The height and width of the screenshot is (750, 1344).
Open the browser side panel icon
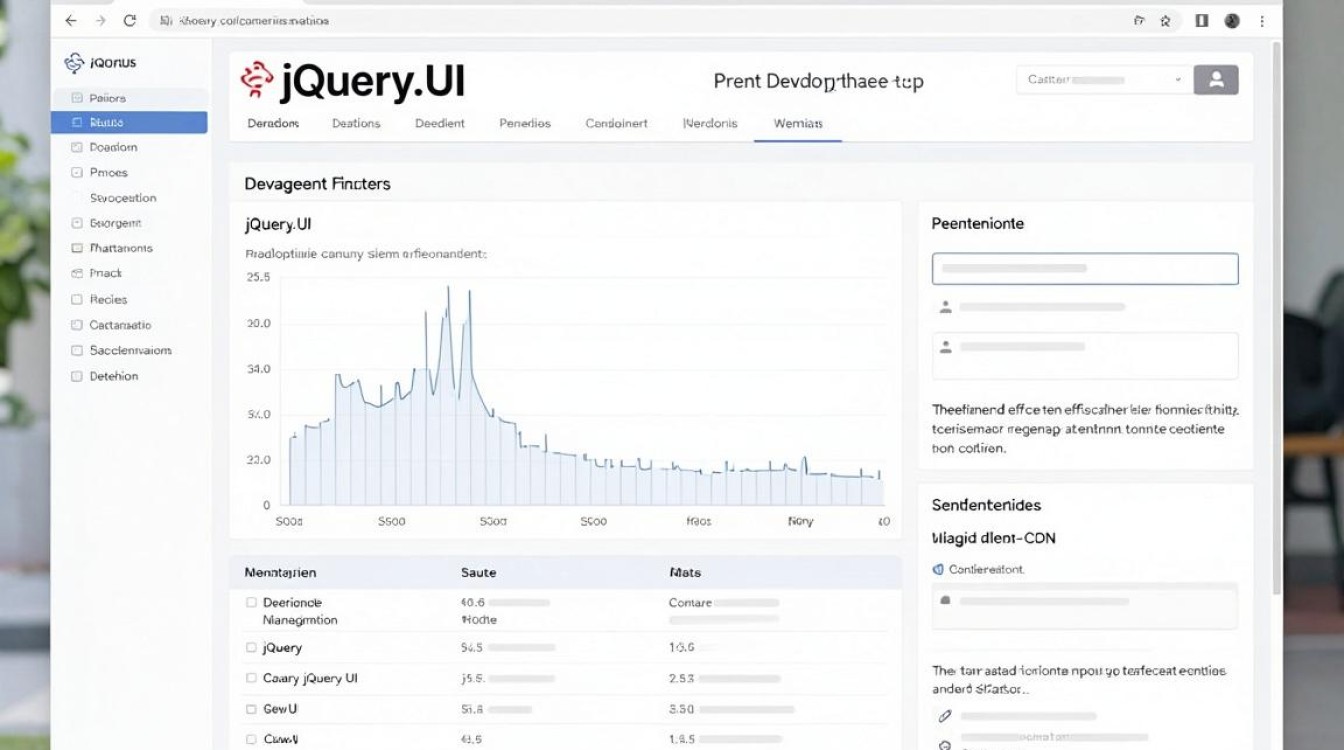point(1201,20)
